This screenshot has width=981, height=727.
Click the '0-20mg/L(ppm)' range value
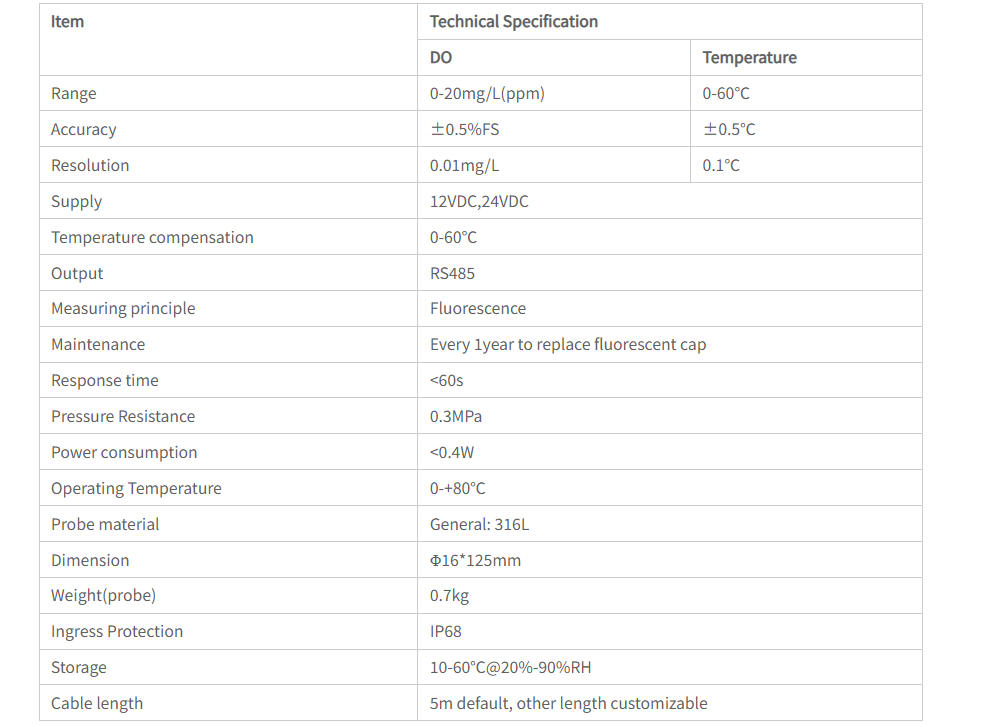[x=487, y=94]
